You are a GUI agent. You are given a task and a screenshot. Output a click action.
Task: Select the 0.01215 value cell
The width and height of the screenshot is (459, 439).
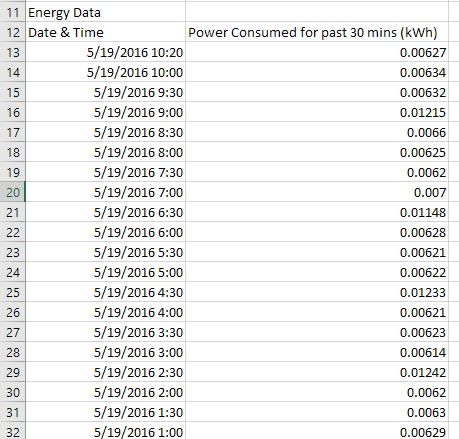pyautogui.click(x=317, y=112)
